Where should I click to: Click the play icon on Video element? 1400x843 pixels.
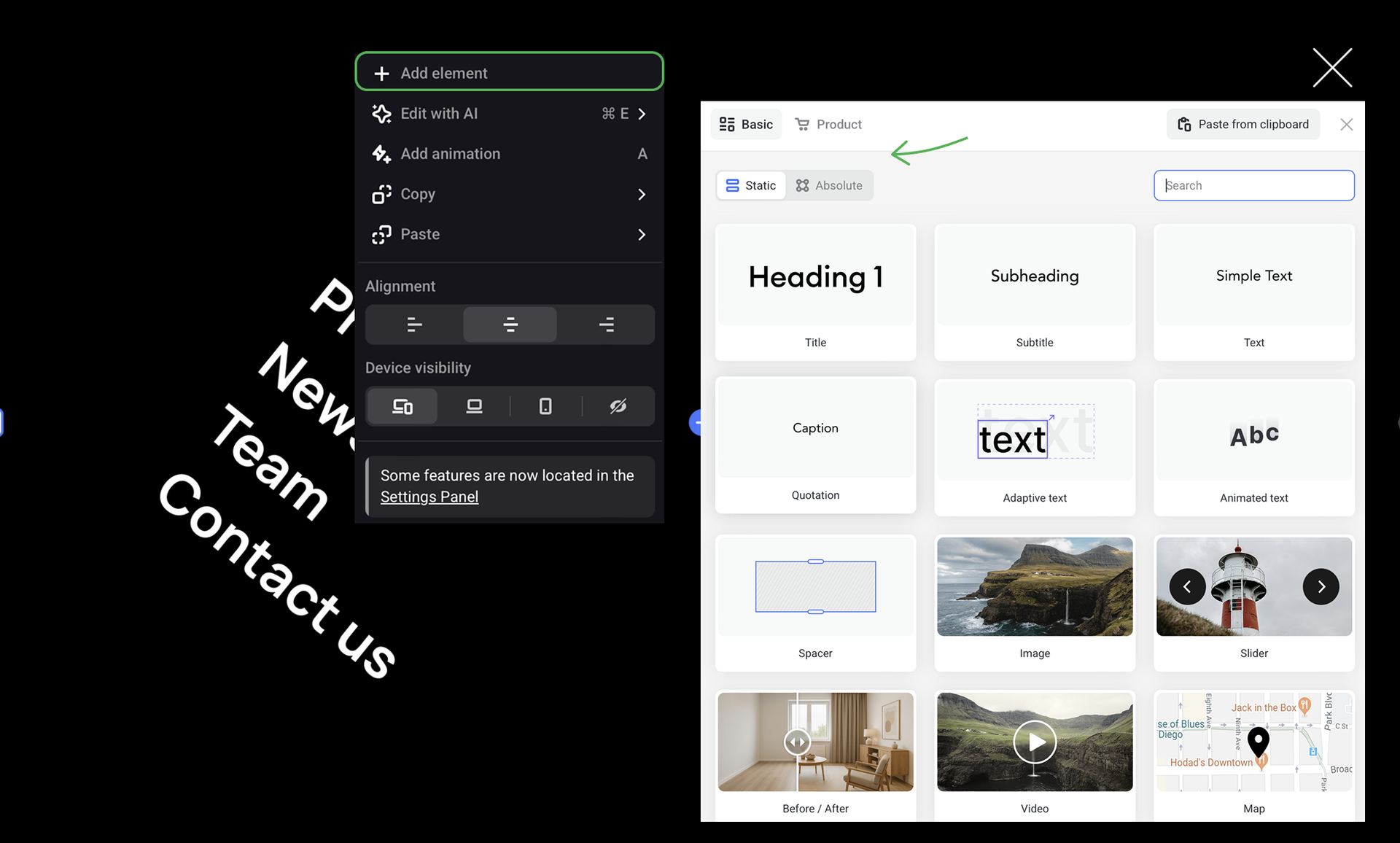coord(1035,742)
